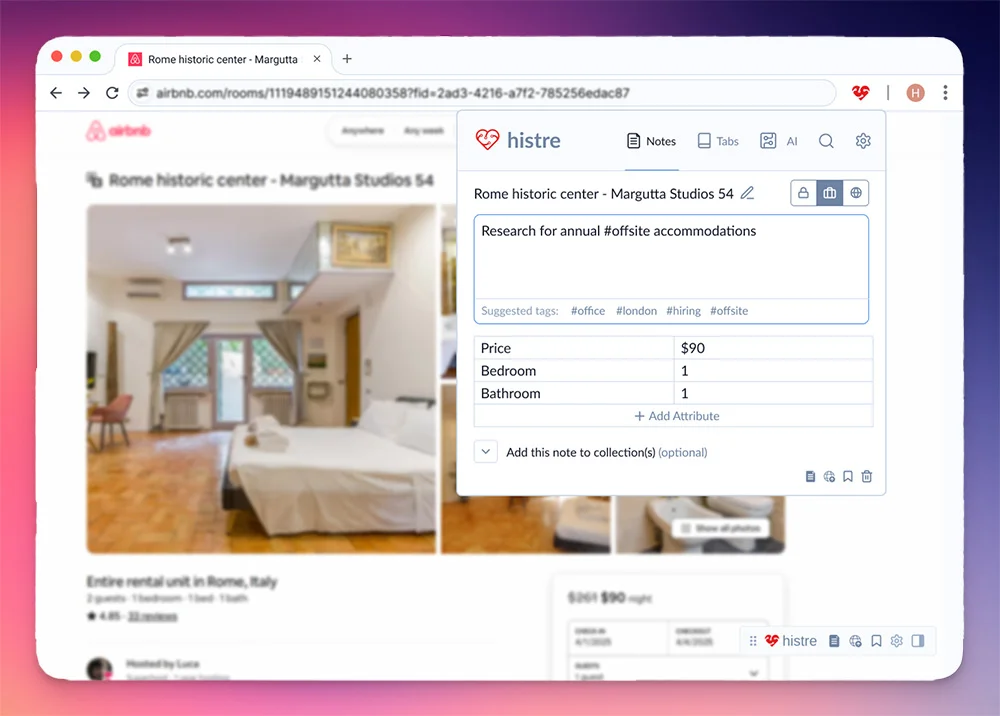
Task: Click the address bar URL
Action: click(392, 93)
